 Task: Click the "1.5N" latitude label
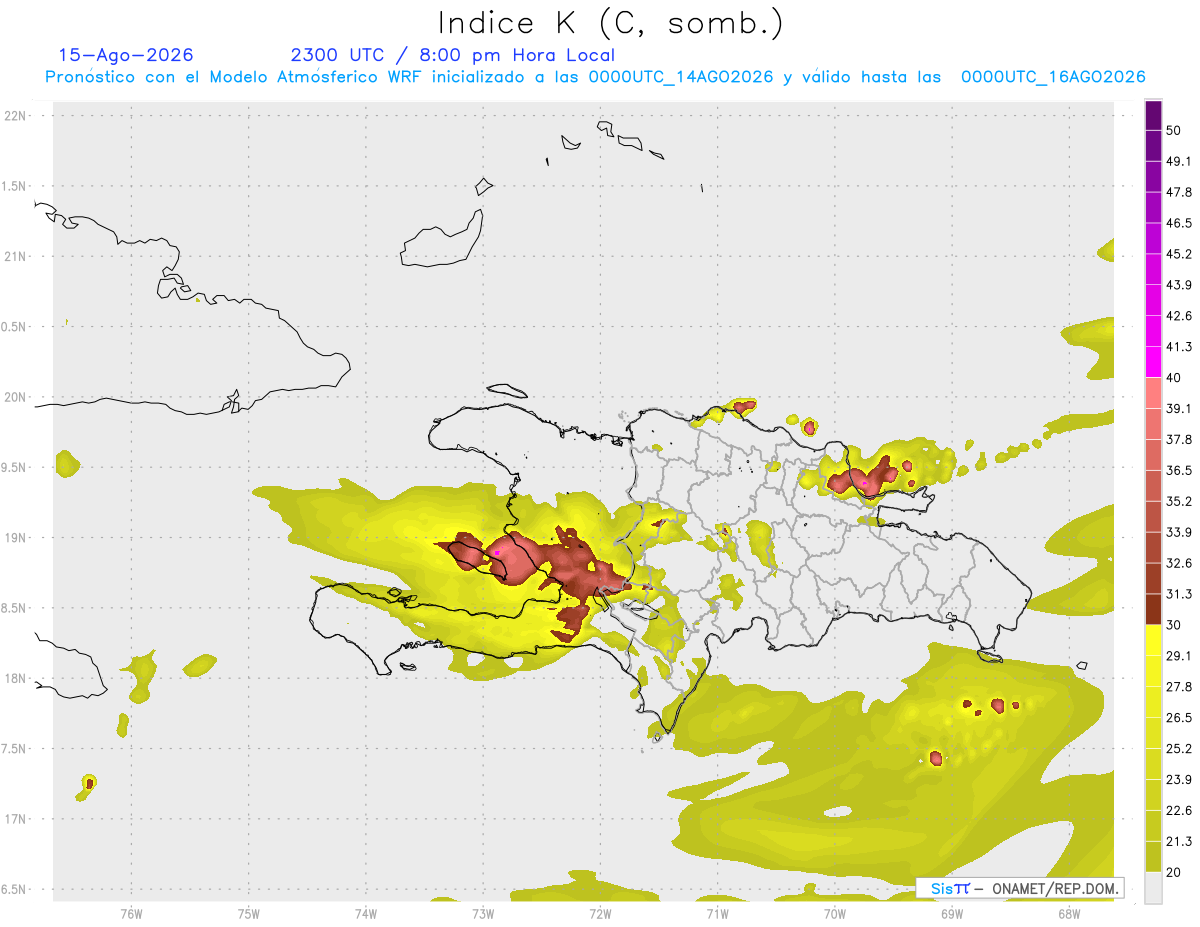coord(13,187)
